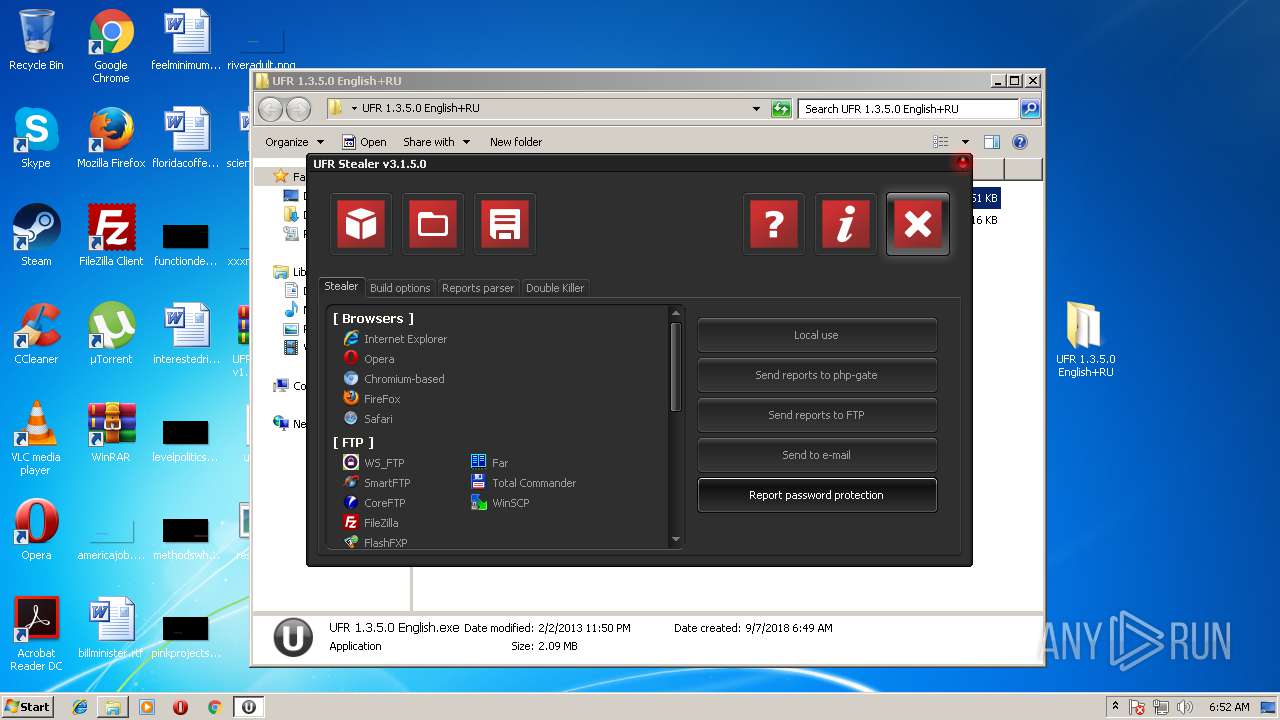Open help with the red question mark icon
This screenshot has width=1280, height=720.
773,224
